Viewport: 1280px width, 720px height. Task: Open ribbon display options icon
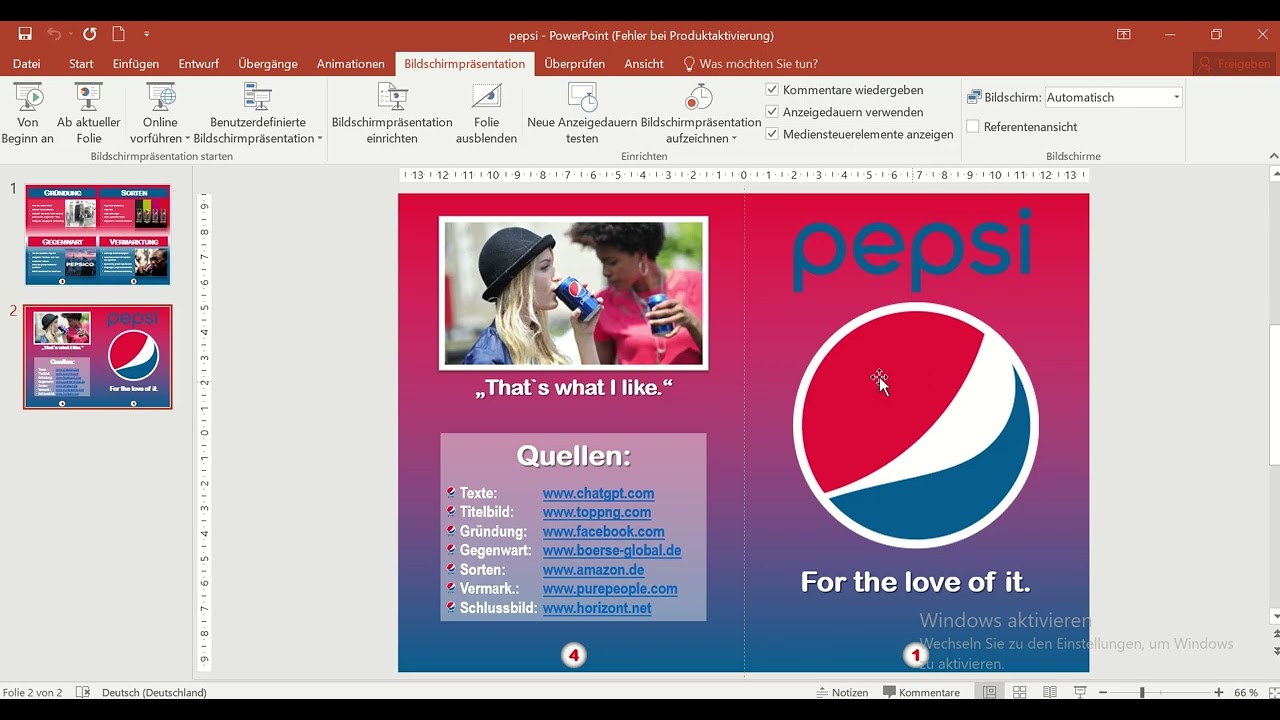tap(1124, 34)
